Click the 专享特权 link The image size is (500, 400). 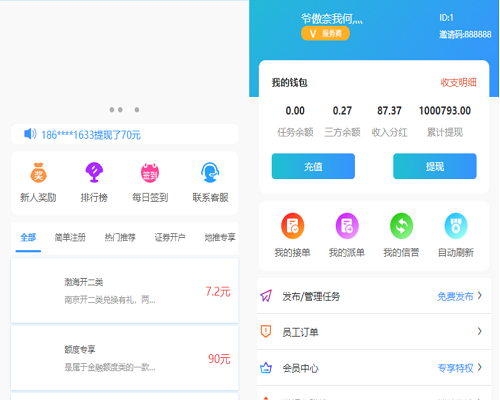click(455, 368)
